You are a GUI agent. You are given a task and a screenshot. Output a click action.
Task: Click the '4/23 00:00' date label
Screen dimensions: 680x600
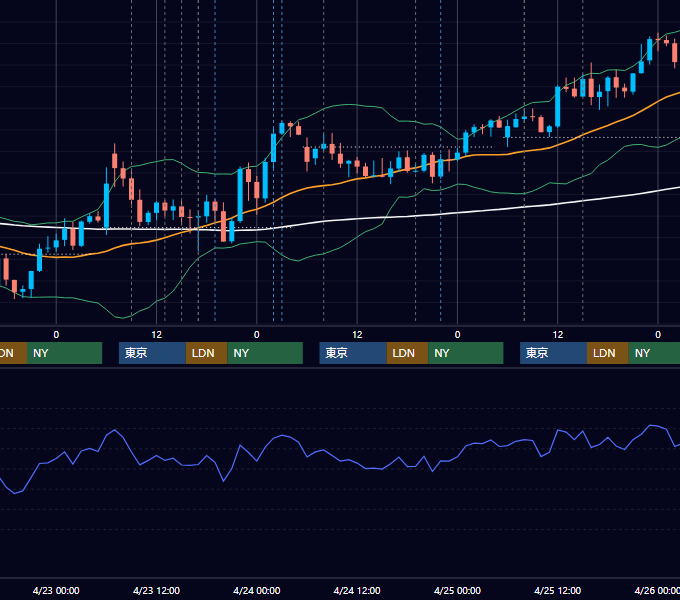[x=56, y=590]
